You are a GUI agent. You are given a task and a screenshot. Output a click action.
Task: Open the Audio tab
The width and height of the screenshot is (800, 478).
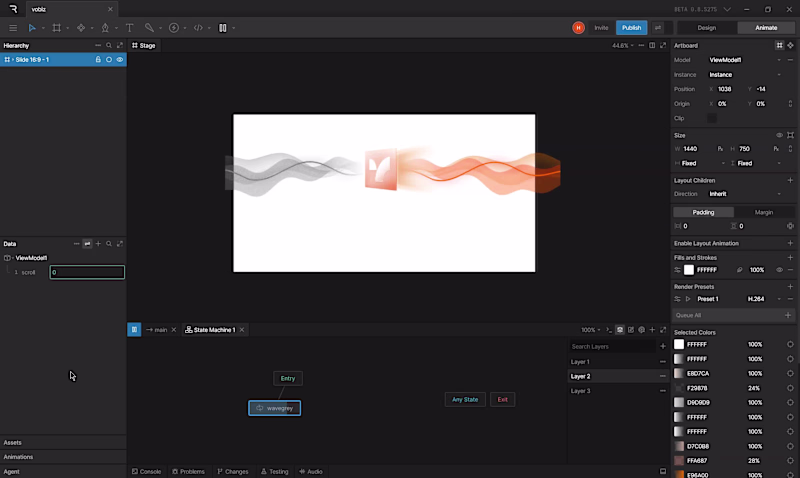click(x=311, y=471)
